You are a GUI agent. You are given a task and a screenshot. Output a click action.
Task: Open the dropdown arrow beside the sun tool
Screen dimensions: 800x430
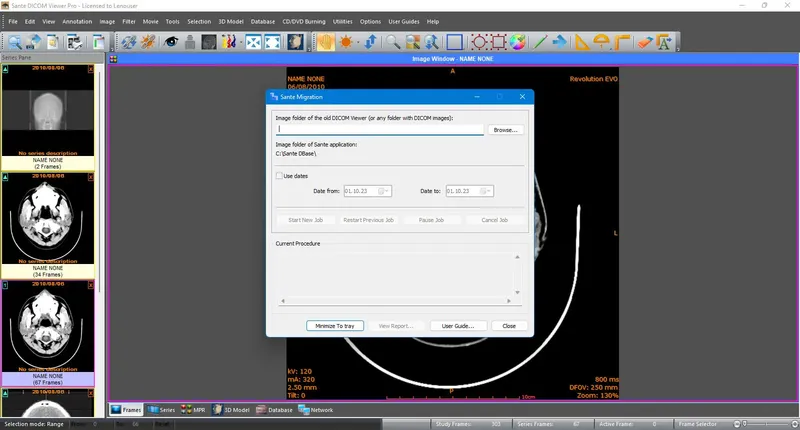point(358,42)
